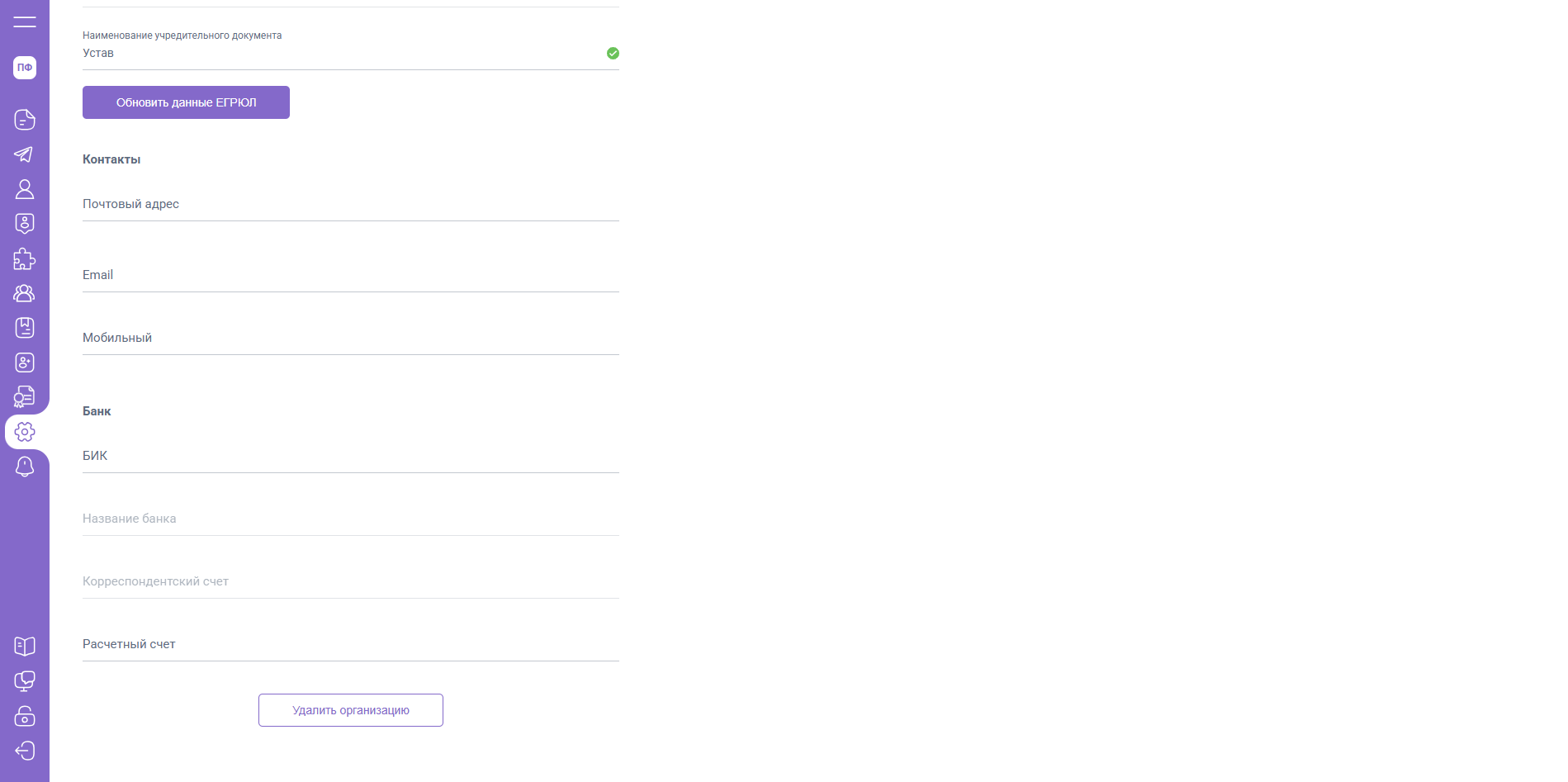Focus the Email input field

(x=351, y=276)
